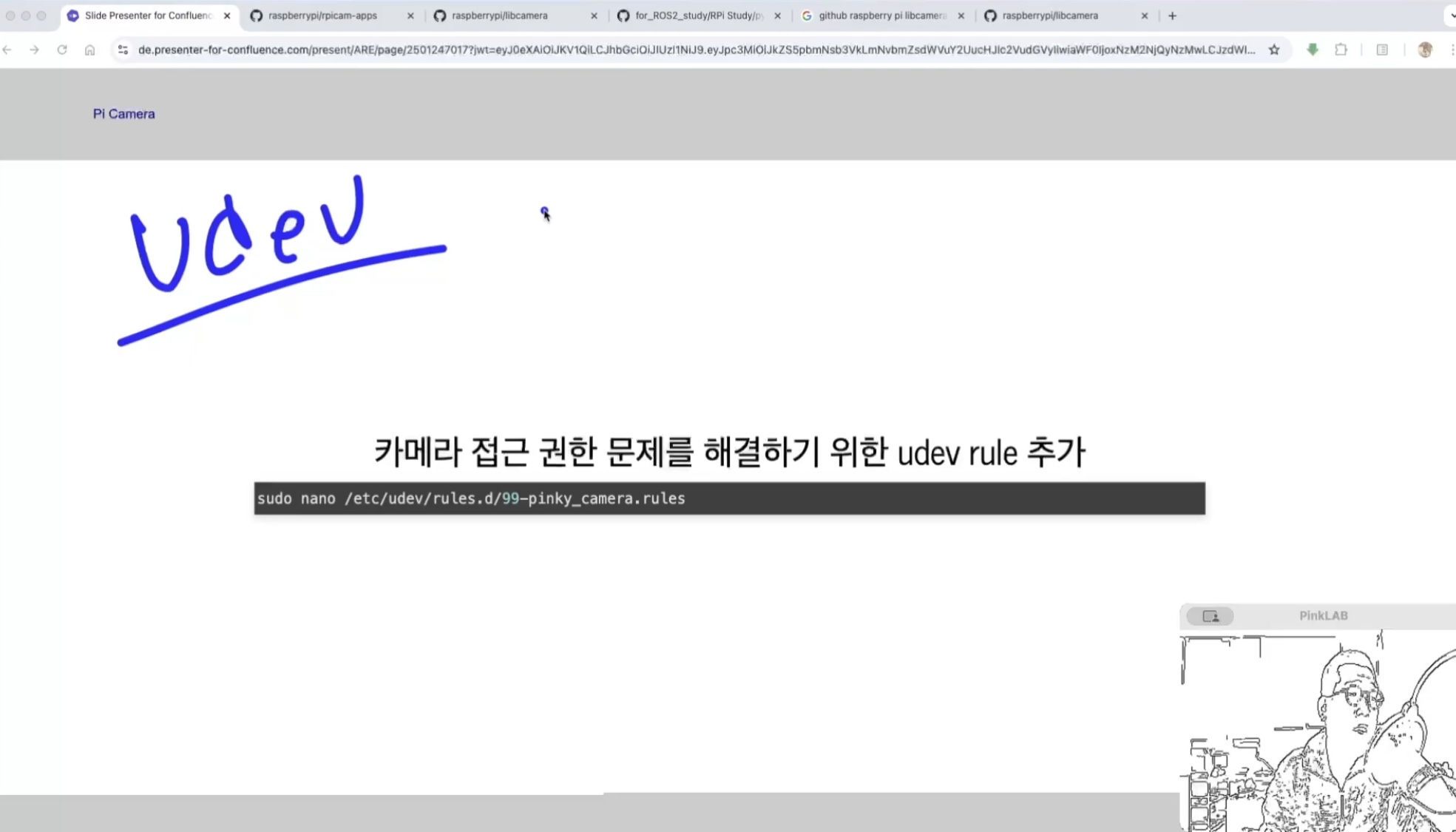This screenshot has width=1456, height=832.
Task: Open the browser home page
Action: click(89, 50)
